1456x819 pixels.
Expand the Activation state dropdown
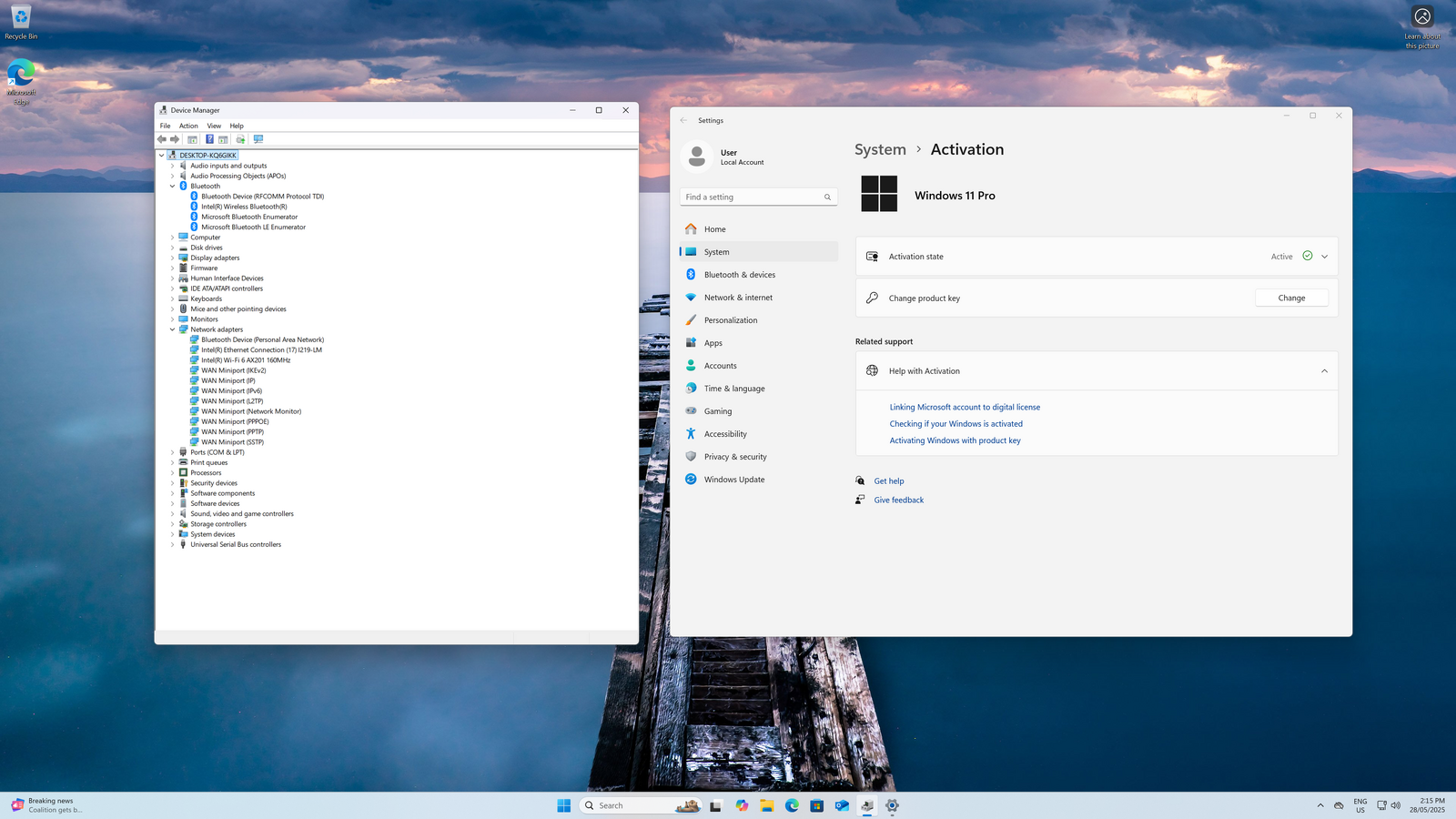pos(1324,257)
